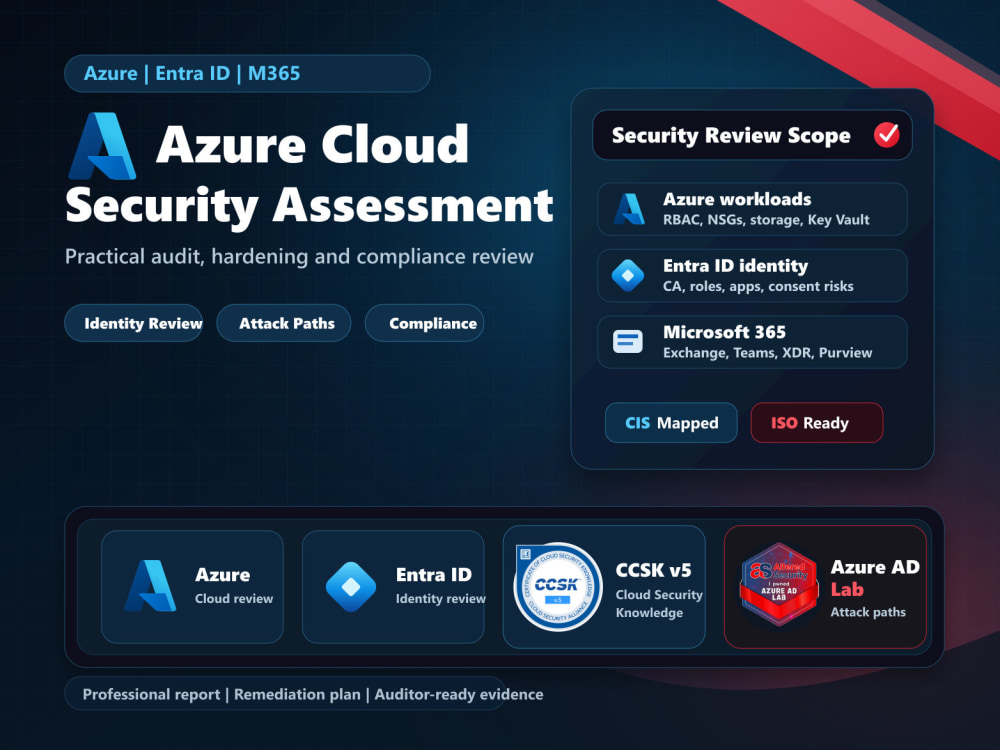Click the Entra ID Identity review card
1000x750 pixels.
pos(393,587)
